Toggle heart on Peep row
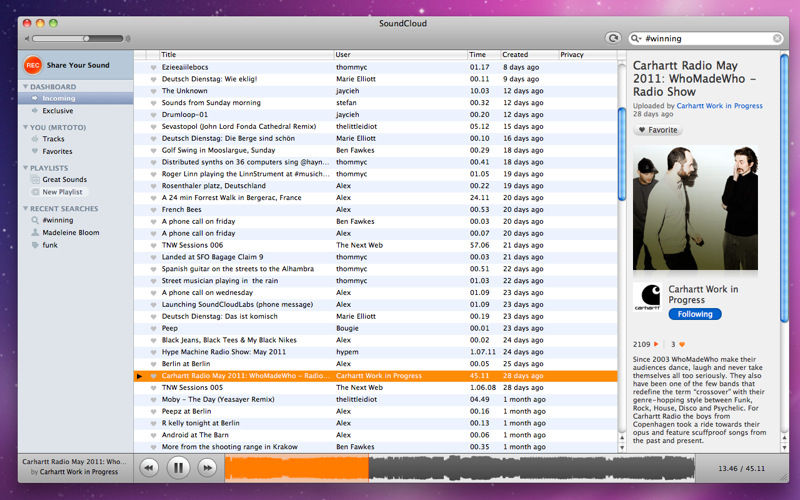 click(153, 329)
